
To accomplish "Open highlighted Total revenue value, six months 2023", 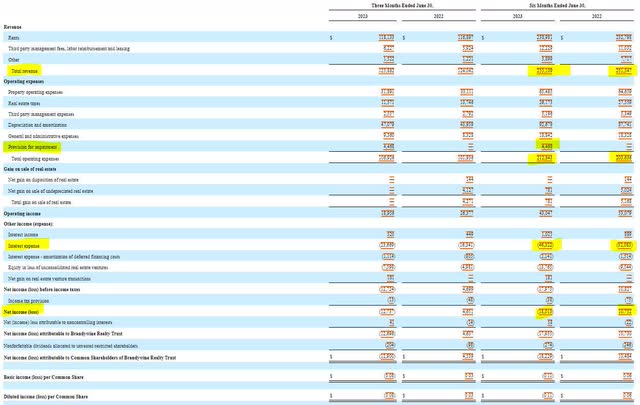I will (545, 71).
